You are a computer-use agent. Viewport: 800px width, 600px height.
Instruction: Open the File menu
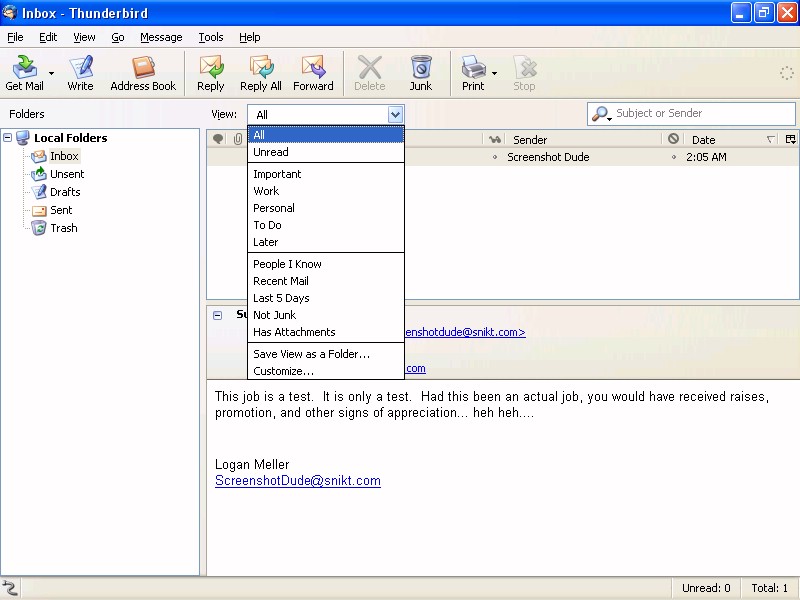tap(15, 37)
